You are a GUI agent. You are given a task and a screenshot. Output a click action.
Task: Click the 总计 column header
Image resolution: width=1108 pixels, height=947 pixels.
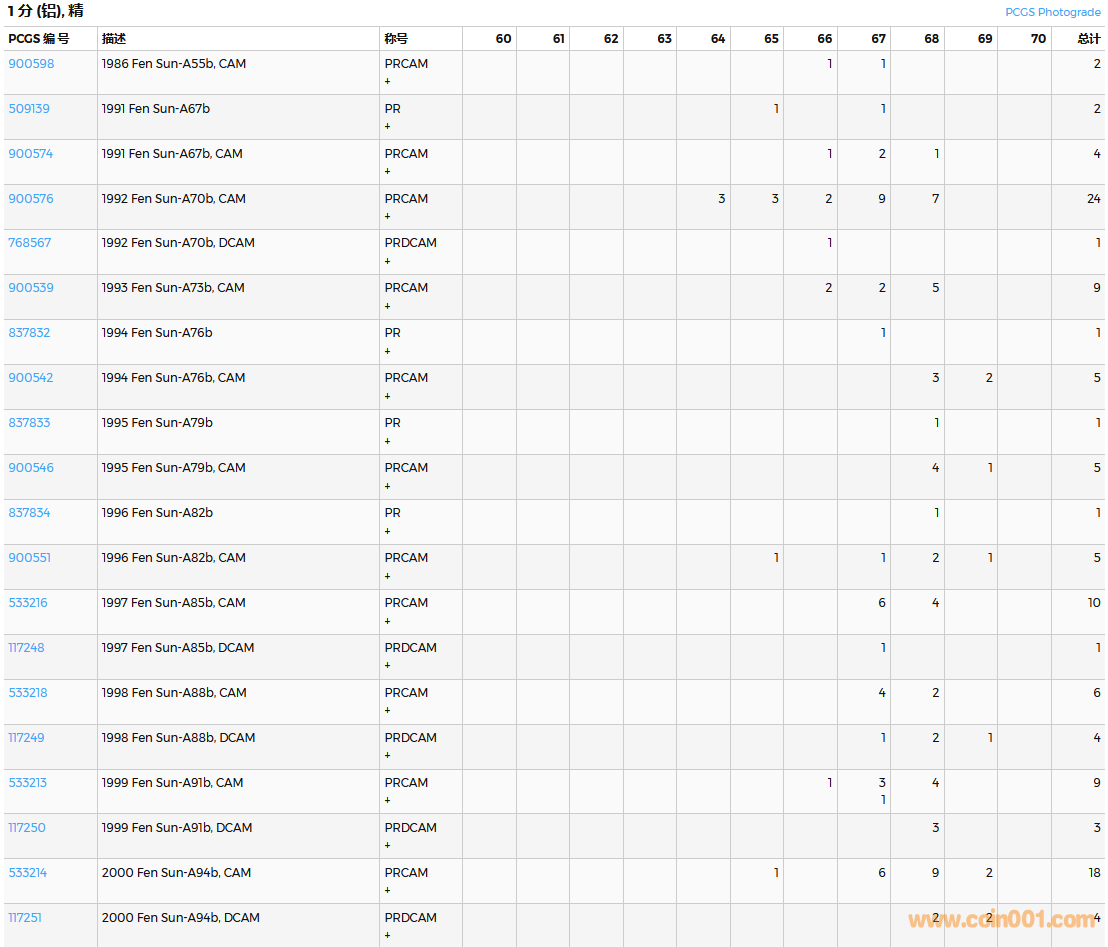coord(1088,39)
